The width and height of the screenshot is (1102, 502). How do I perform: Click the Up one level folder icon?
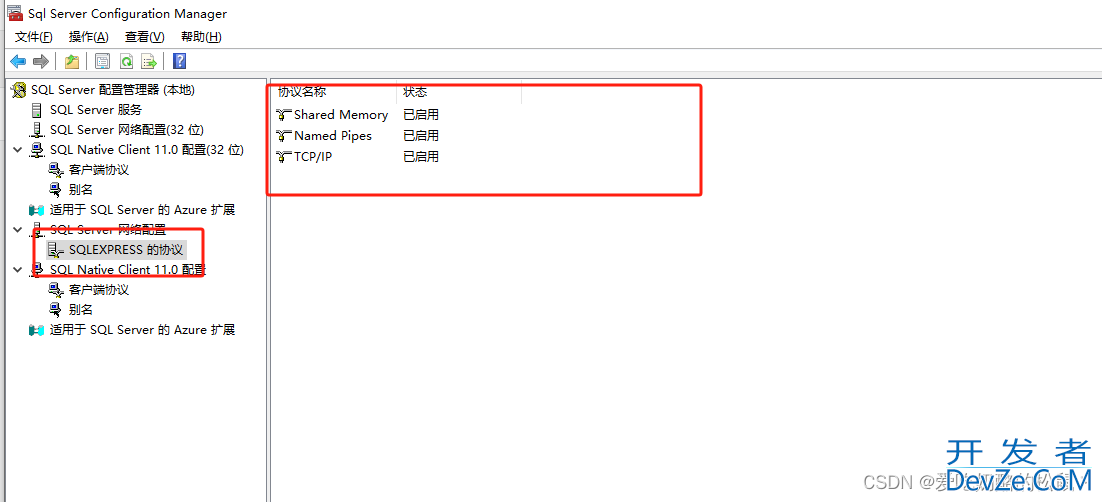tap(72, 62)
